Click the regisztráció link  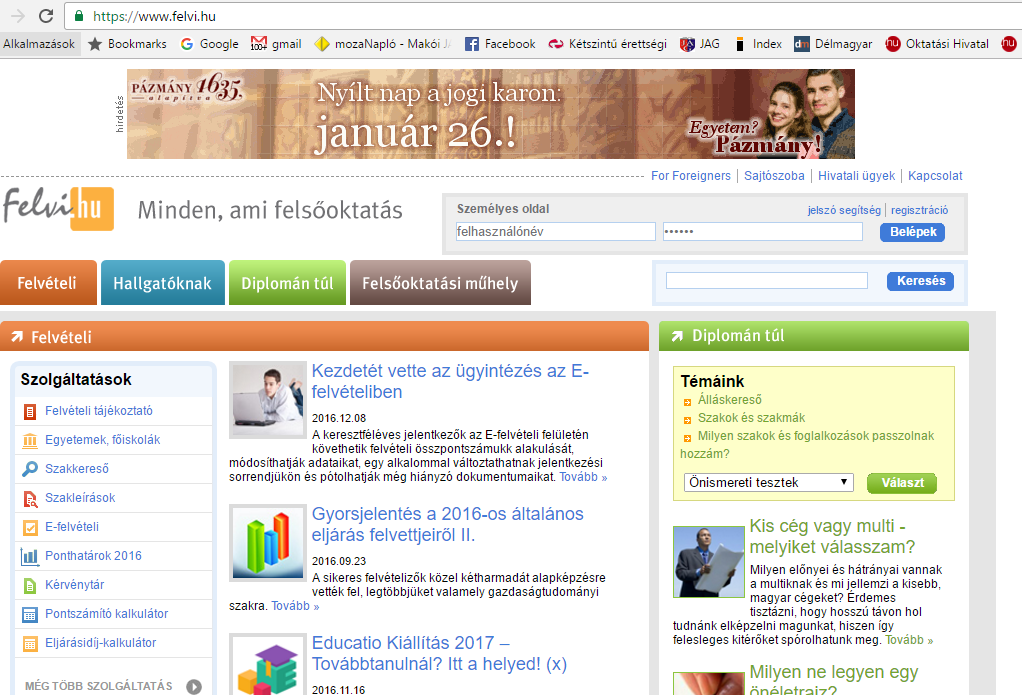pyautogui.click(x=920, y=210)
